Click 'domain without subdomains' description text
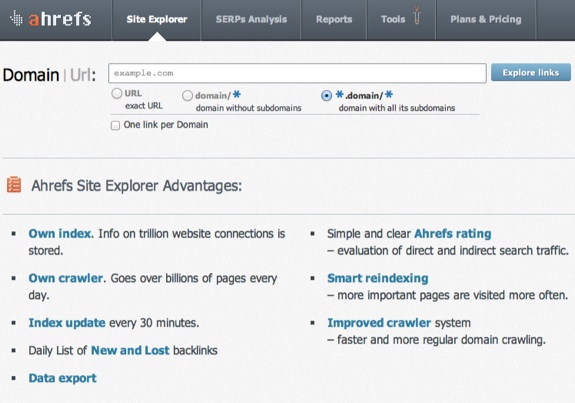This screenshot has height=403, width=575. pos(249,108)
